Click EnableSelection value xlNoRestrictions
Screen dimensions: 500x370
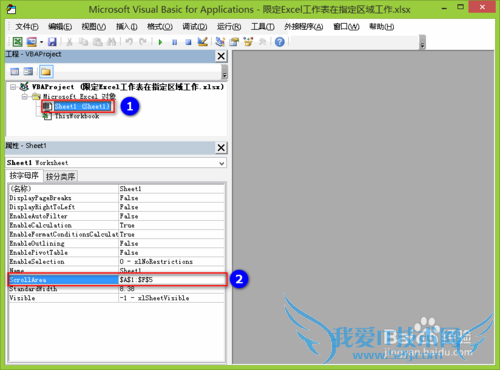coord(172,262)
